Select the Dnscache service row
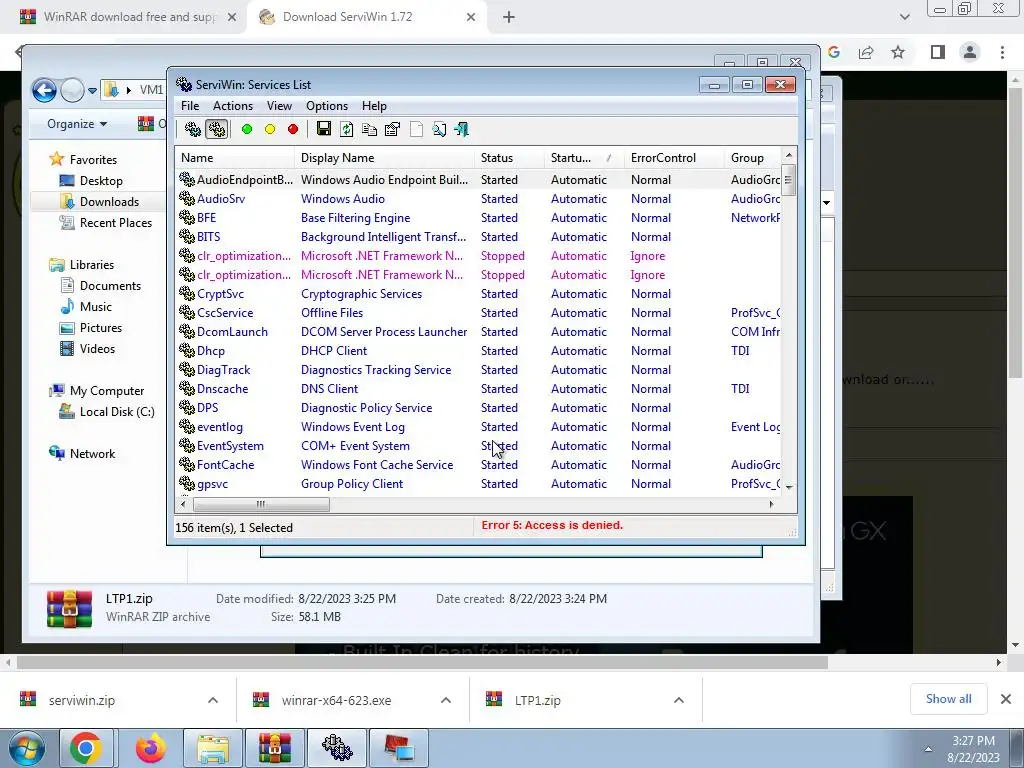Screen dimensions: 1024x768 click(x=478, y=389)
